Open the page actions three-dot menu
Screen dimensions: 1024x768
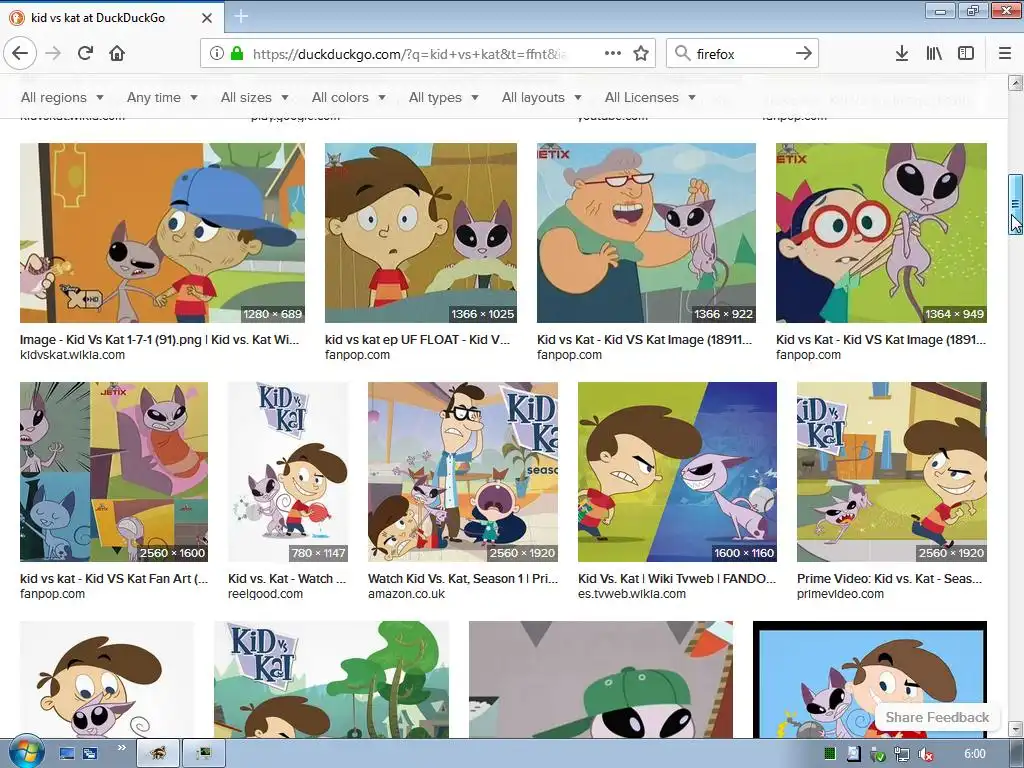613,53
